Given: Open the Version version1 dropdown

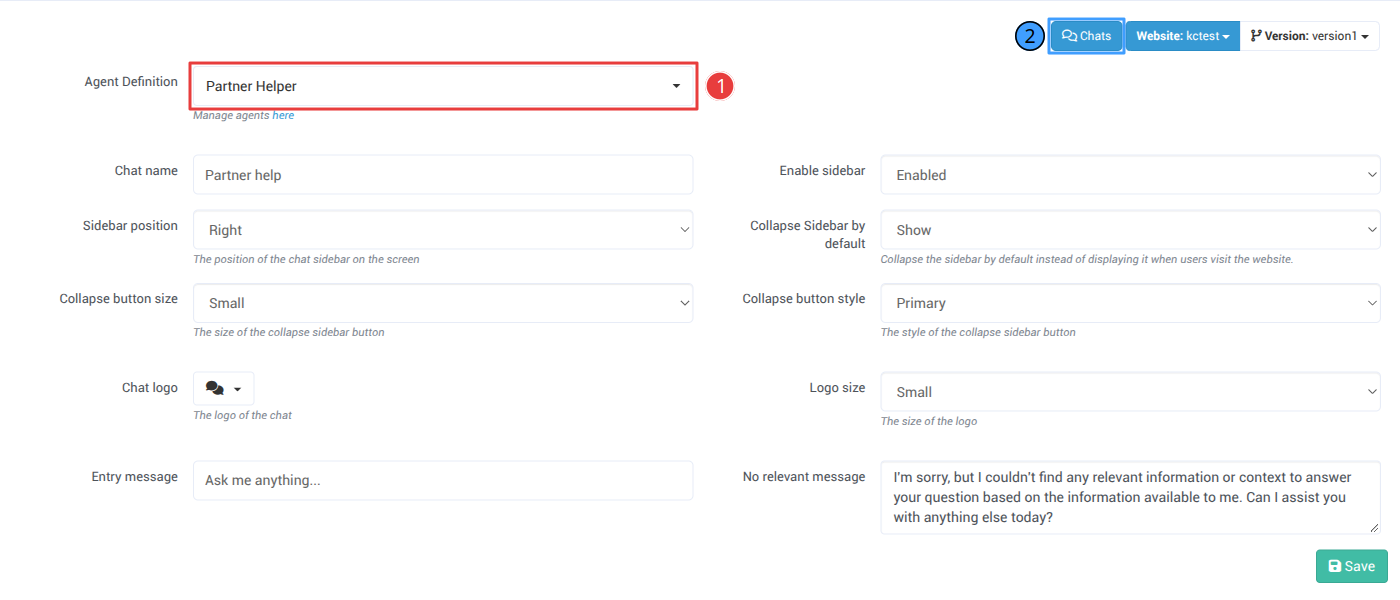Looking at the screenshot, I should (x=1309, y=36).
